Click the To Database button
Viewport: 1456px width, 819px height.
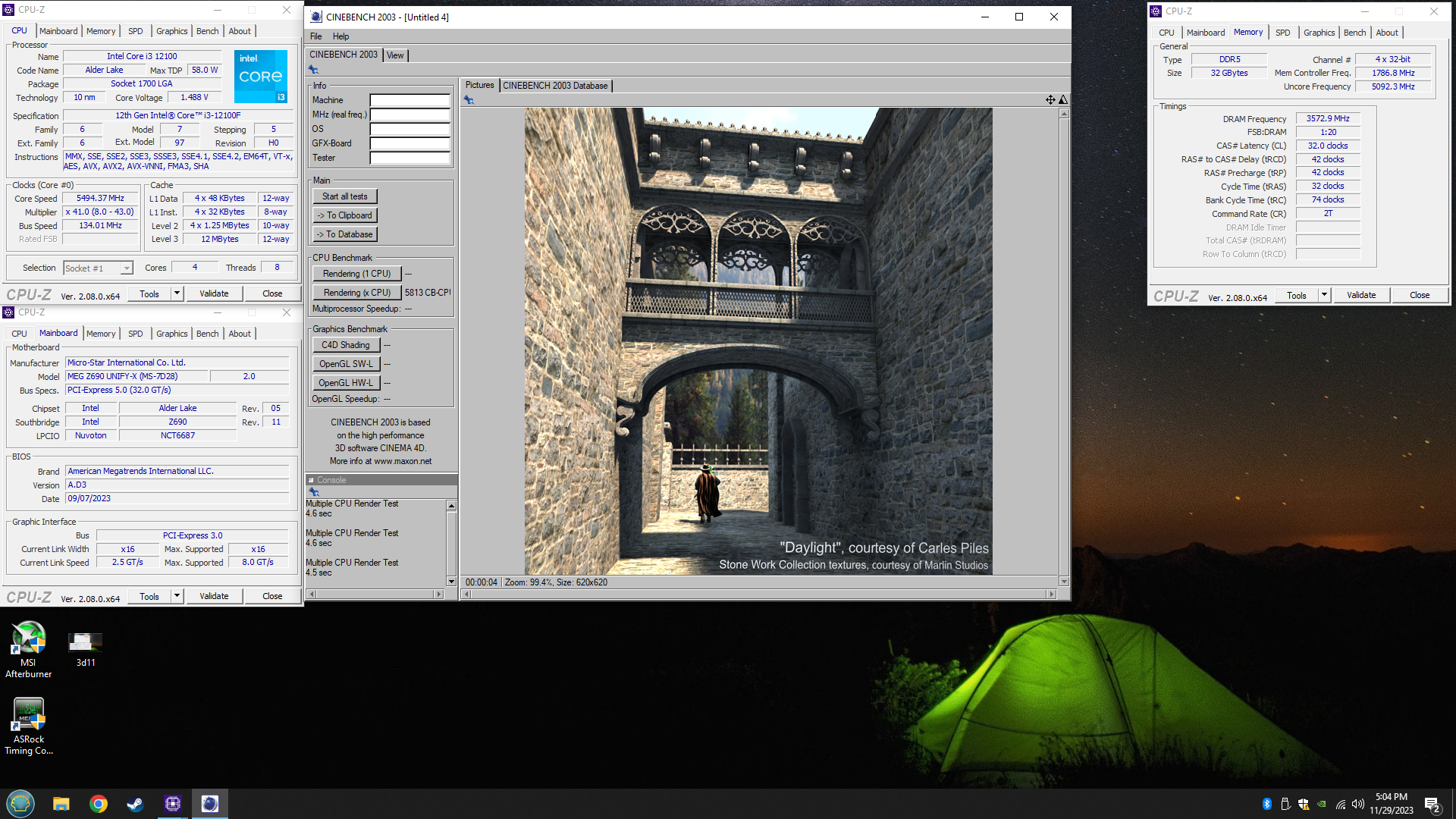point(345,234)
